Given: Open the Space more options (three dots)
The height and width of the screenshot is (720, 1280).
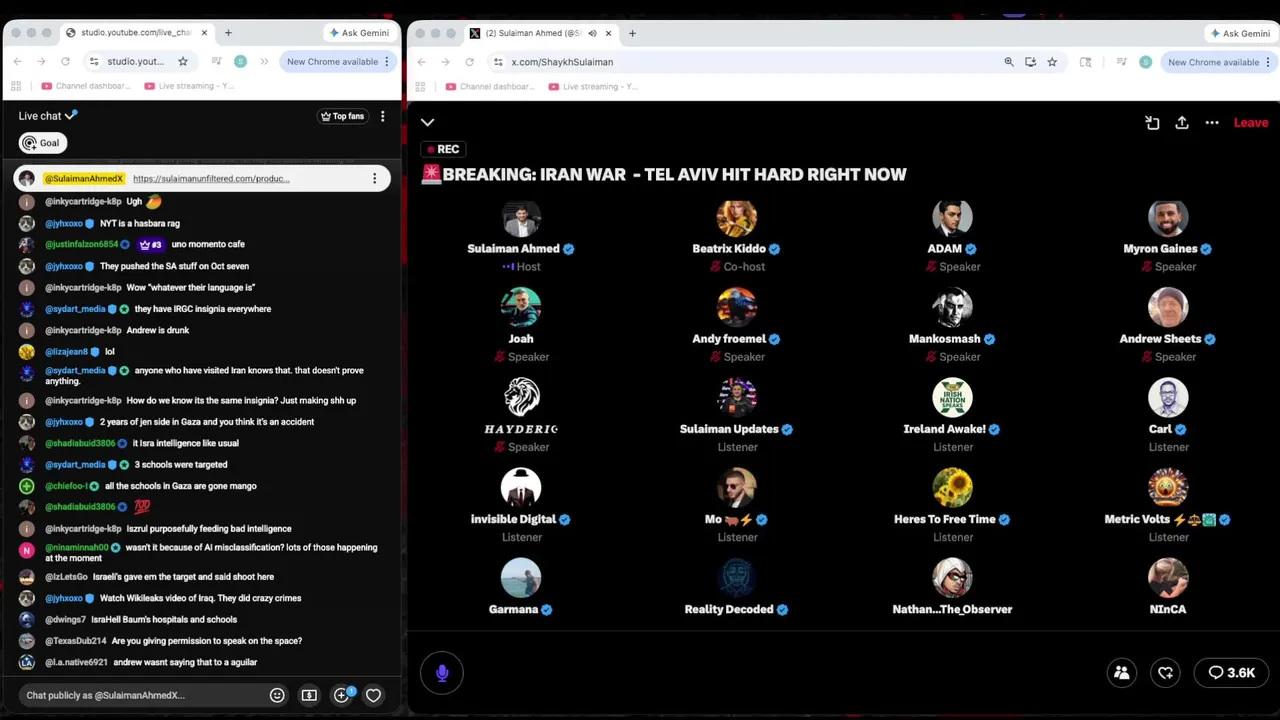Looking at the screenshot, I should point(1212,122).
